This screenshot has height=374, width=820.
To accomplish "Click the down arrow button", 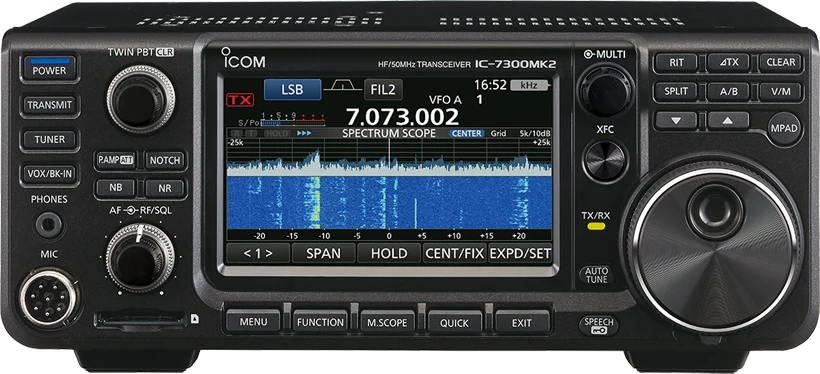I will coord(676,120).
